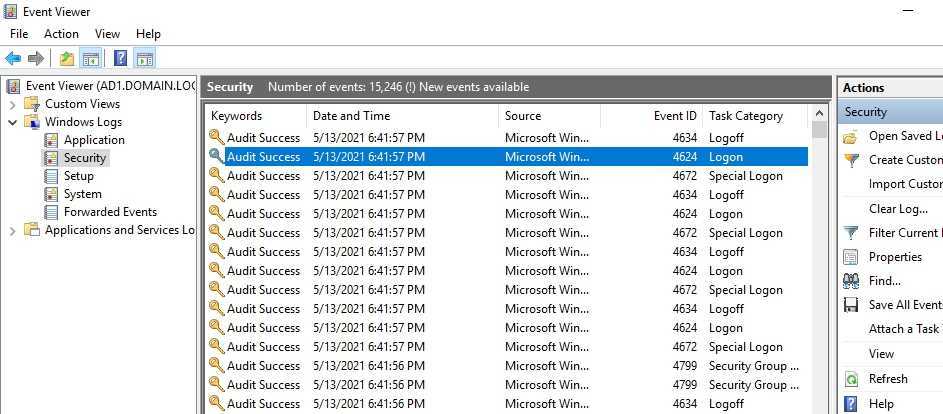Click the Forward arrow in toolbar
The image size is (943, 414).
click(x=36, y=59)
